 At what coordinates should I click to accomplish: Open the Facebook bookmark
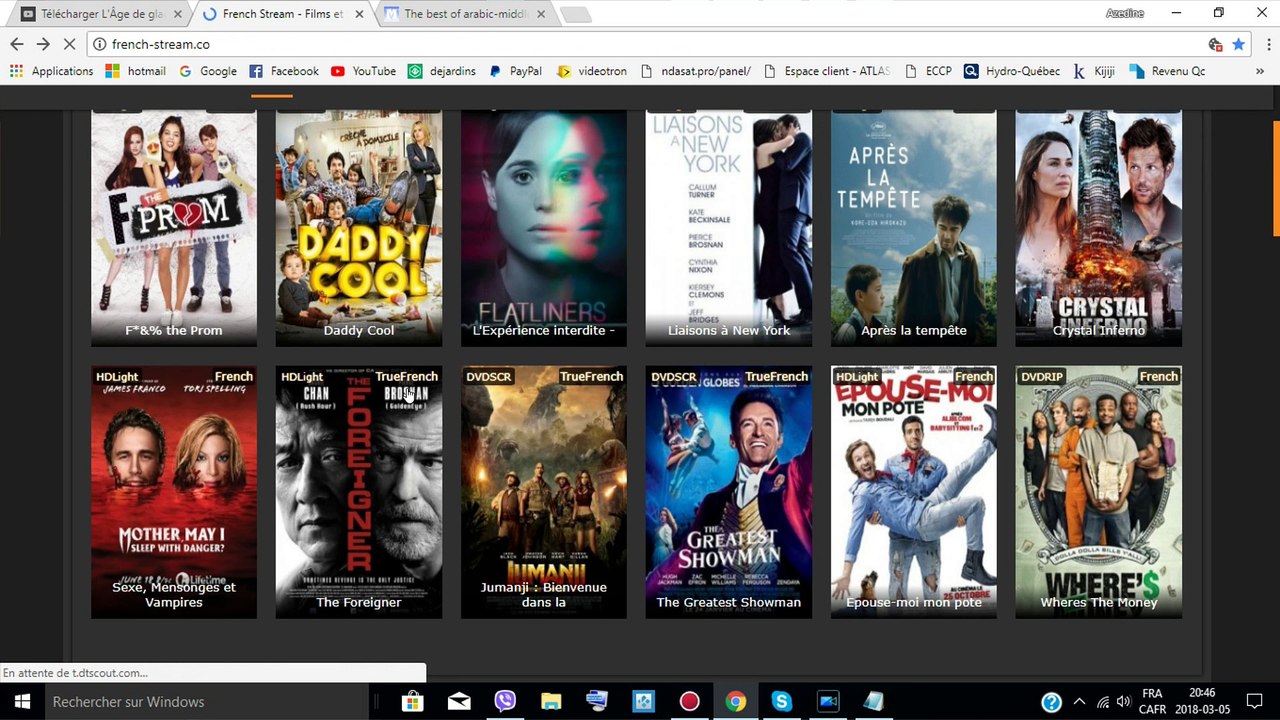click(284, 71)
